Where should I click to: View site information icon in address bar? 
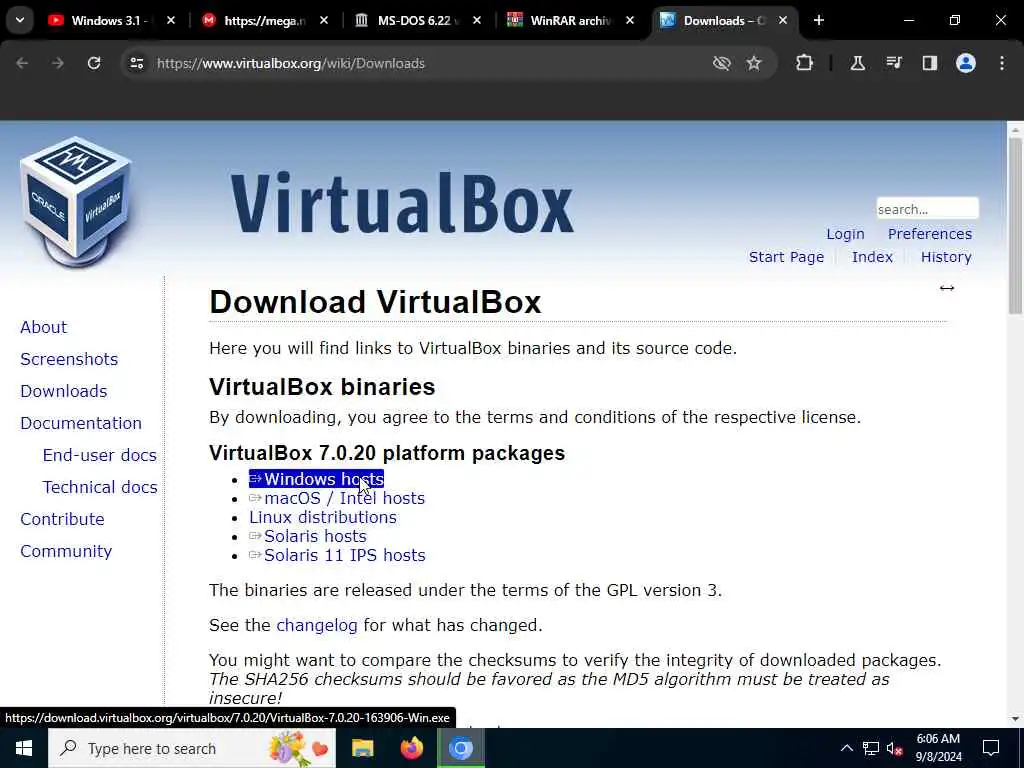pos(136,63)
